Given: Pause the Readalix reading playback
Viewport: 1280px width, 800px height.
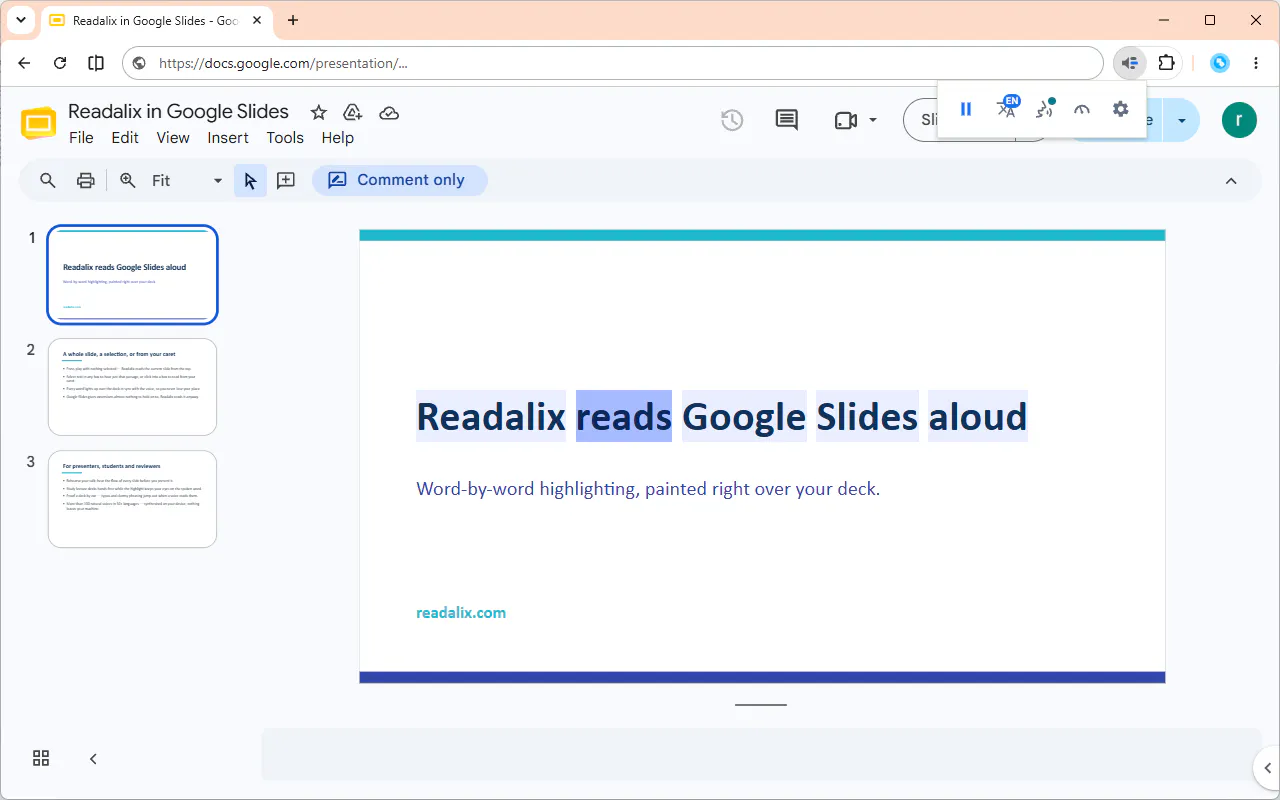Looking at the screenshot, I should (x=966, y=109).
